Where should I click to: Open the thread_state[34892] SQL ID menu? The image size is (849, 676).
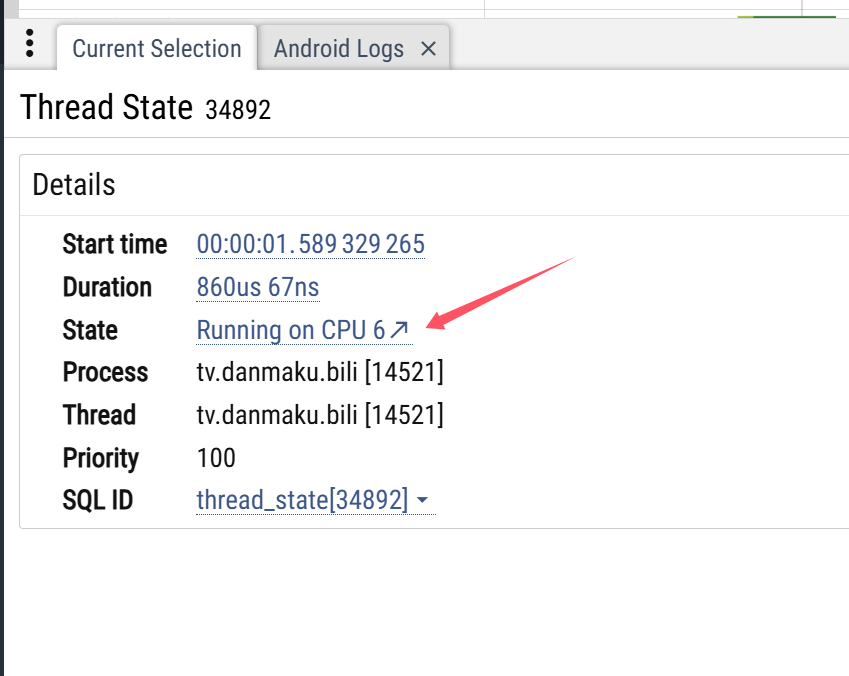point(302,500)
